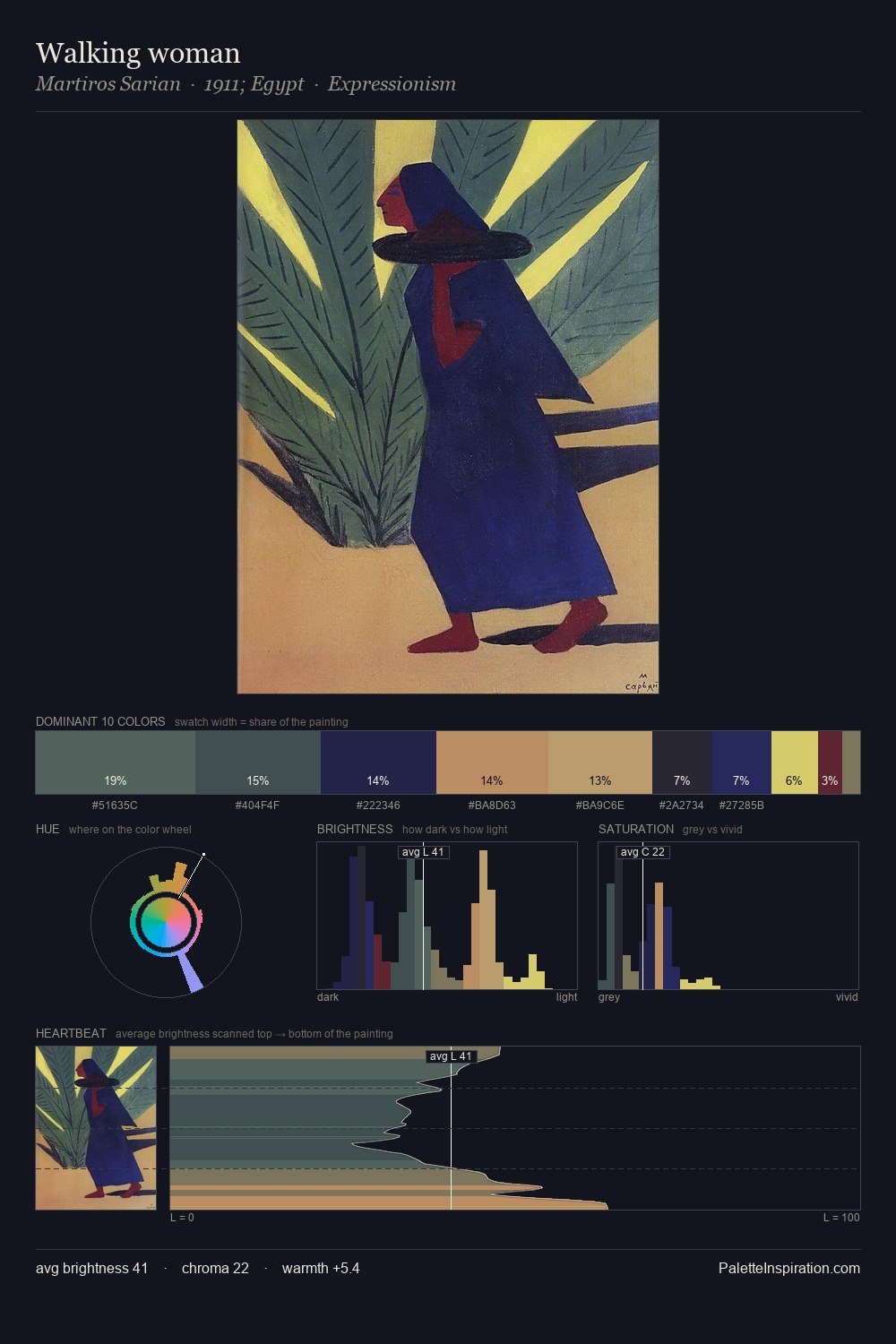Click the avg L 41 label in Brightness
Viewport: 896px width, 1344px height.
point(424,852)
